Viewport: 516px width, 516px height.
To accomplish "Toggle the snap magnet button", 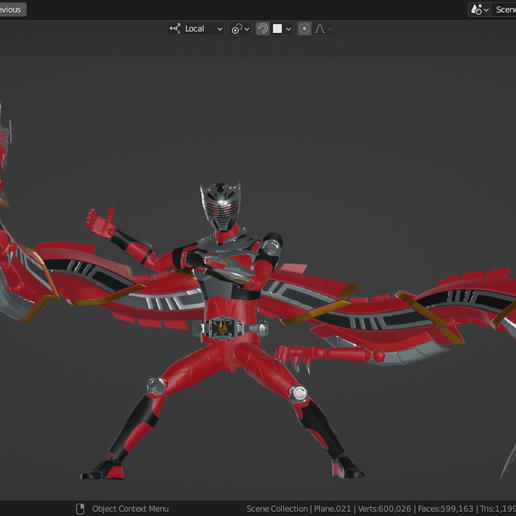I will 263,29.
